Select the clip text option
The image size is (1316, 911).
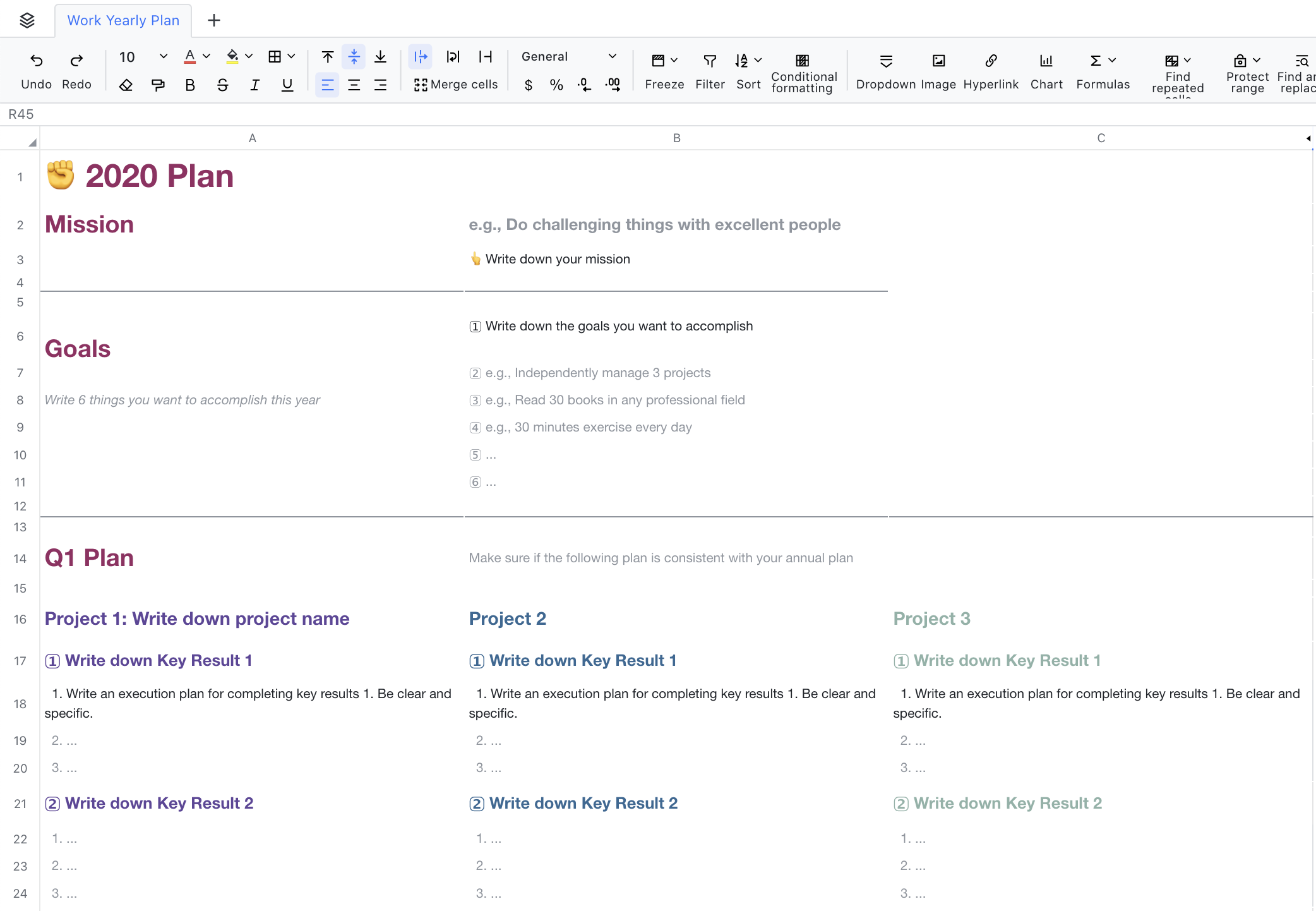[485, 57]
